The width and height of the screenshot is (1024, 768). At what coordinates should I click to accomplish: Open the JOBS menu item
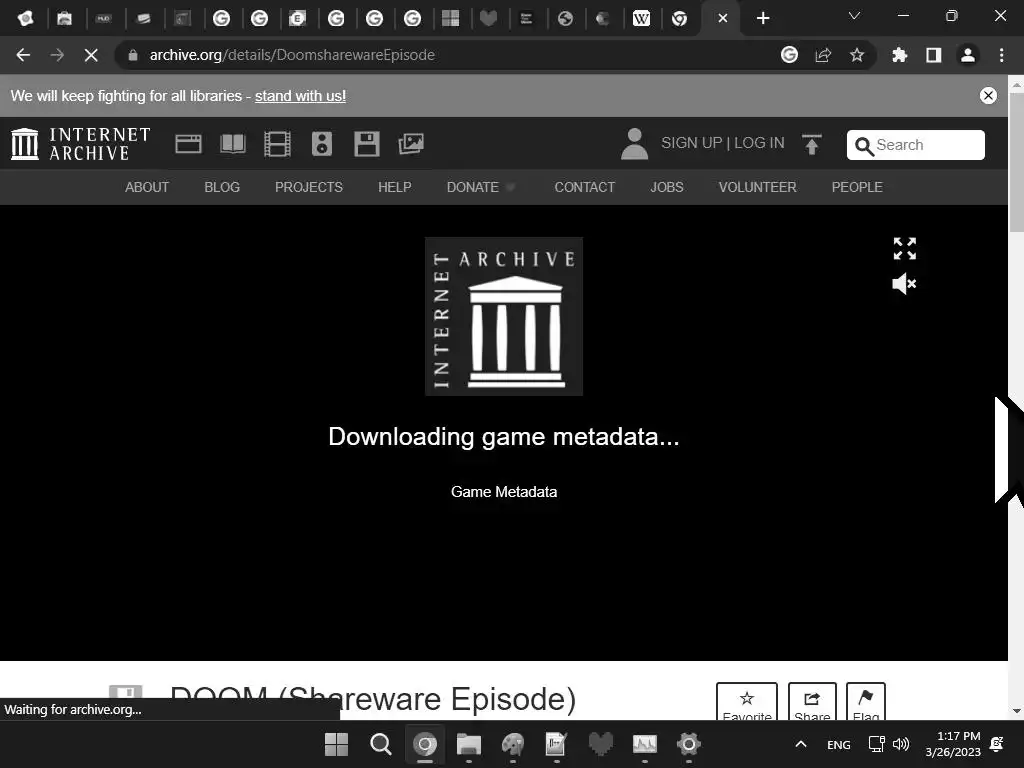click(x=667, y=187)
